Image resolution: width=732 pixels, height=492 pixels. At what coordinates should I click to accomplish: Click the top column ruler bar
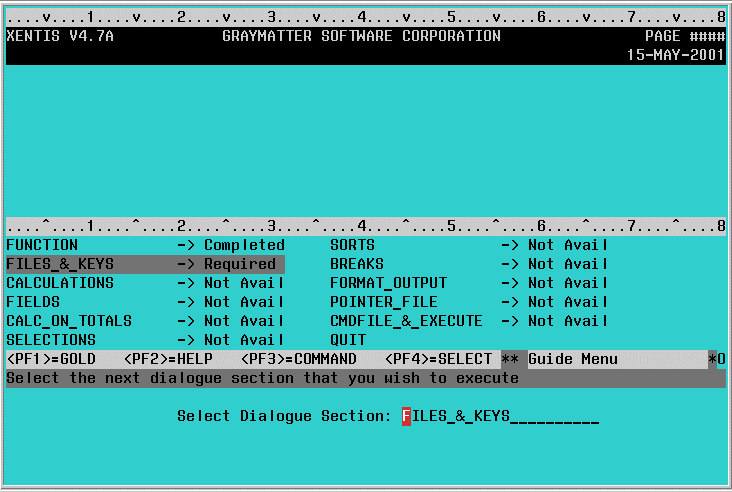pos(366,17)
